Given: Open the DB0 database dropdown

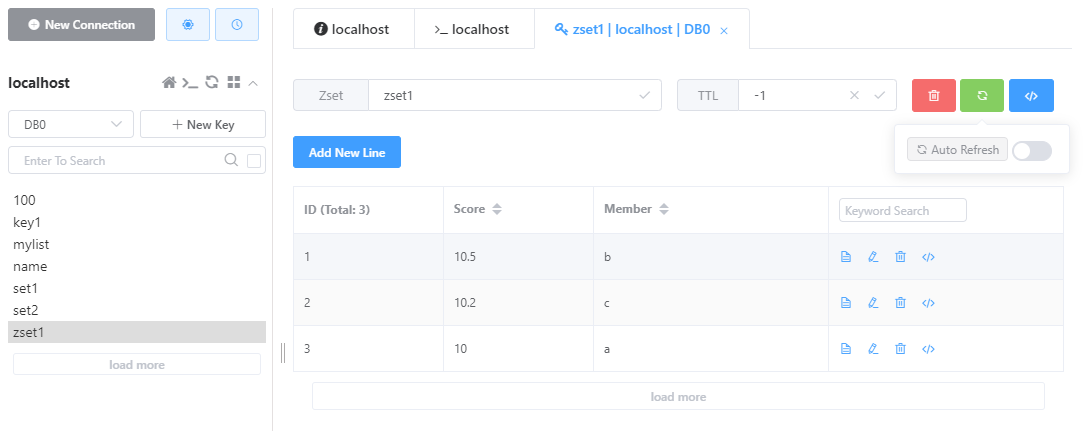Looking at the screenshot, I should pyautogui.click(x=71, y=125).
